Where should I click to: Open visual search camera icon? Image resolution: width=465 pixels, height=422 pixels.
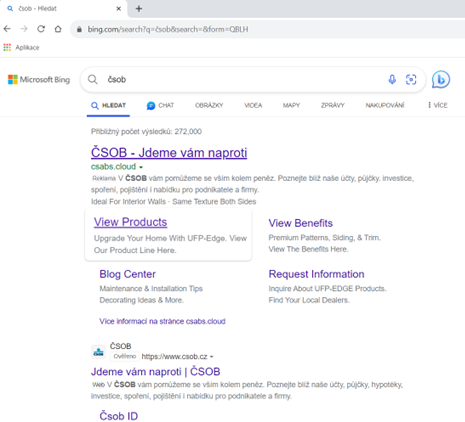point(411,80)
